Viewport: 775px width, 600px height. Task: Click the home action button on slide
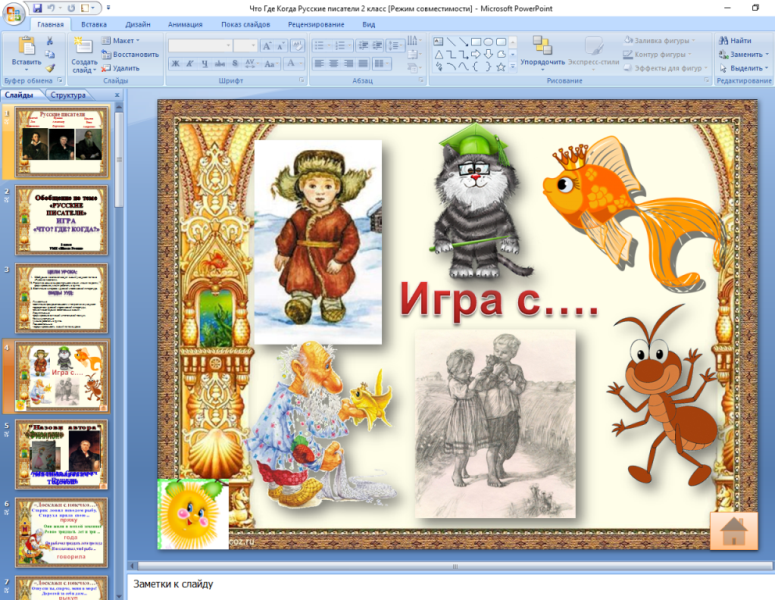point(733,531)
